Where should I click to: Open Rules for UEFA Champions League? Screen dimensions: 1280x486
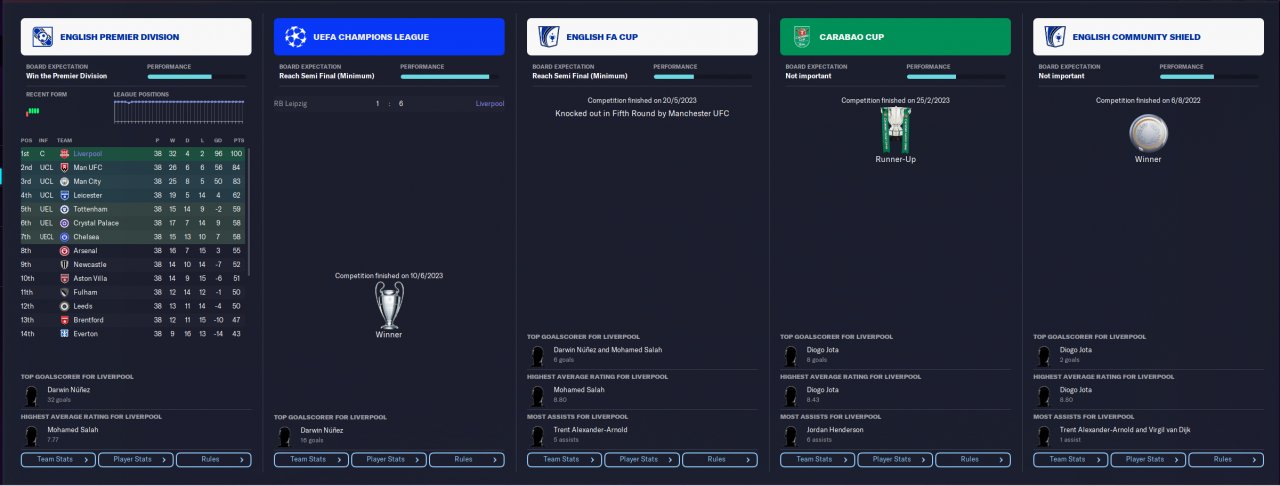[466, 460]
